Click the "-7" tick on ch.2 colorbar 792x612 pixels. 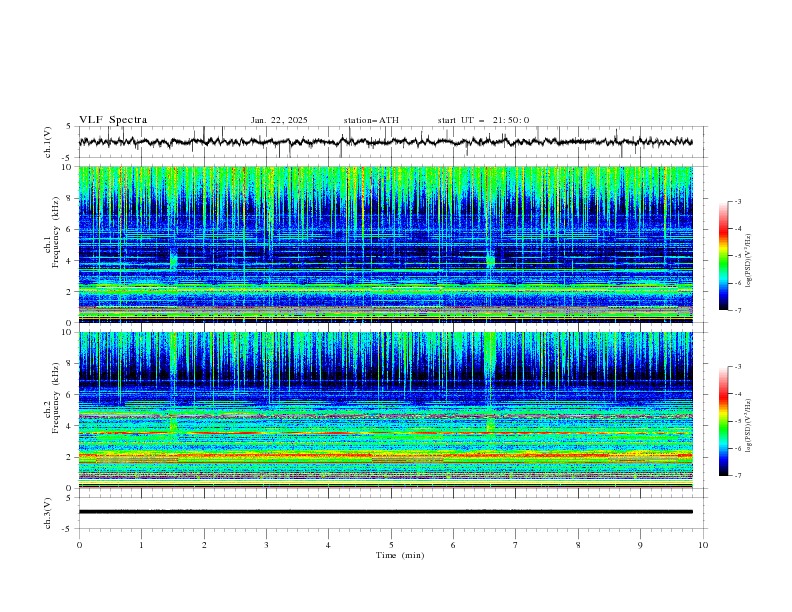click(737, 476)
